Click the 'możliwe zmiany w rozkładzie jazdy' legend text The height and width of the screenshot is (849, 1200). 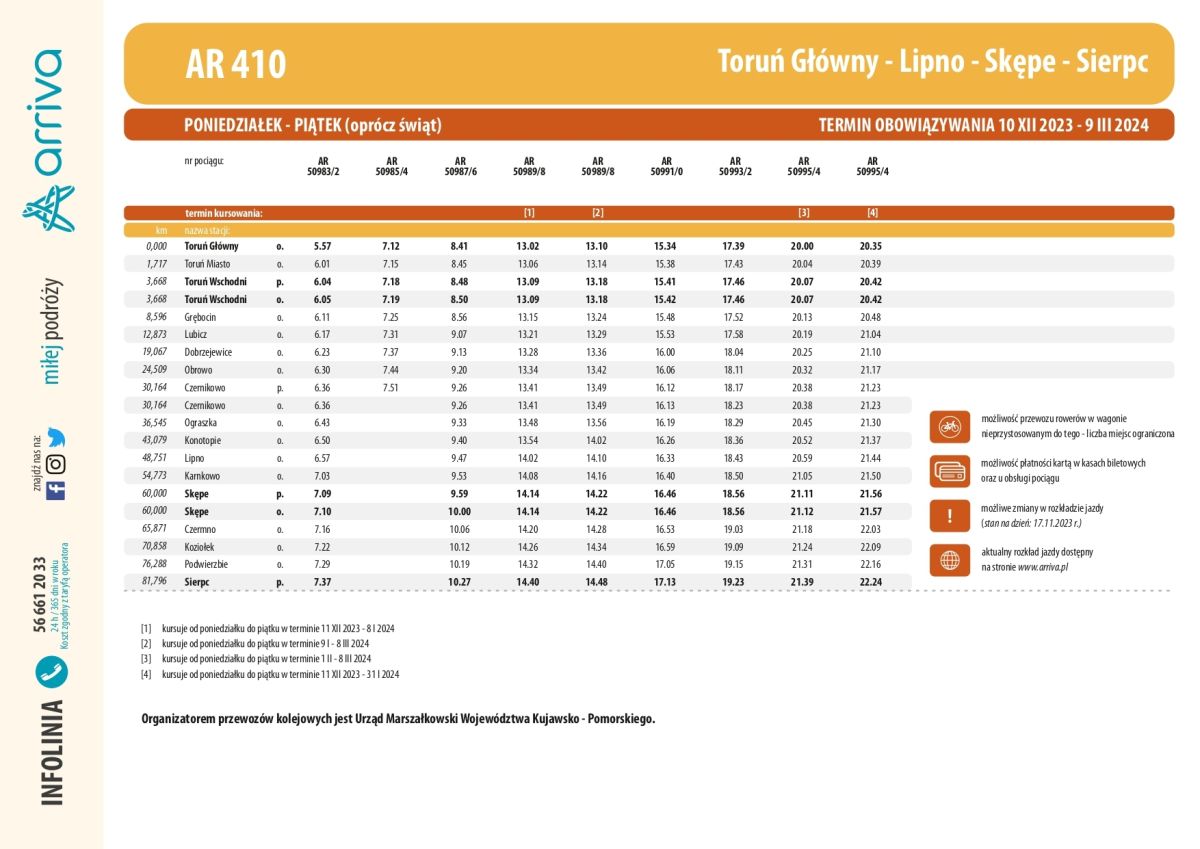pos(1042,508)
